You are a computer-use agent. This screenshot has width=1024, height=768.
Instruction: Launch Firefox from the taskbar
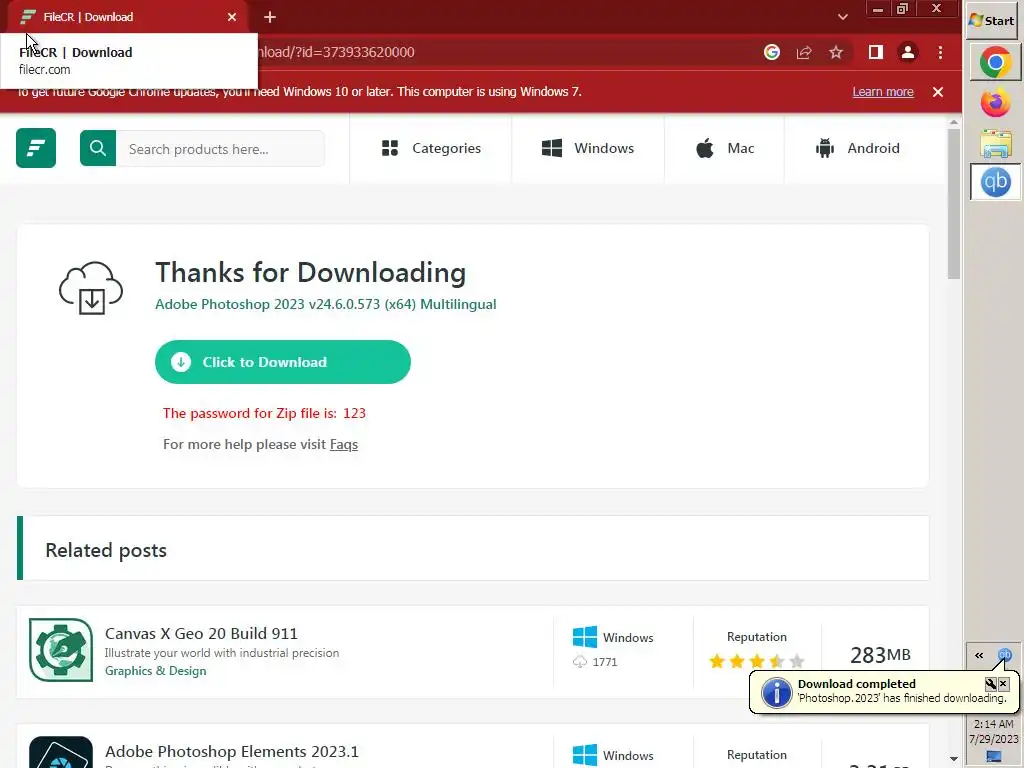[x=995, y=103]
